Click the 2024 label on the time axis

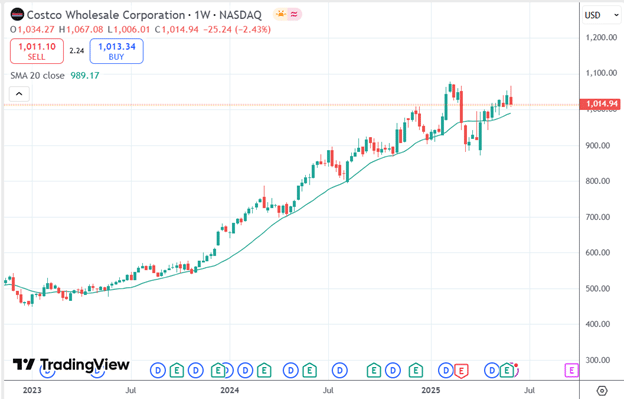click(230, 390)
